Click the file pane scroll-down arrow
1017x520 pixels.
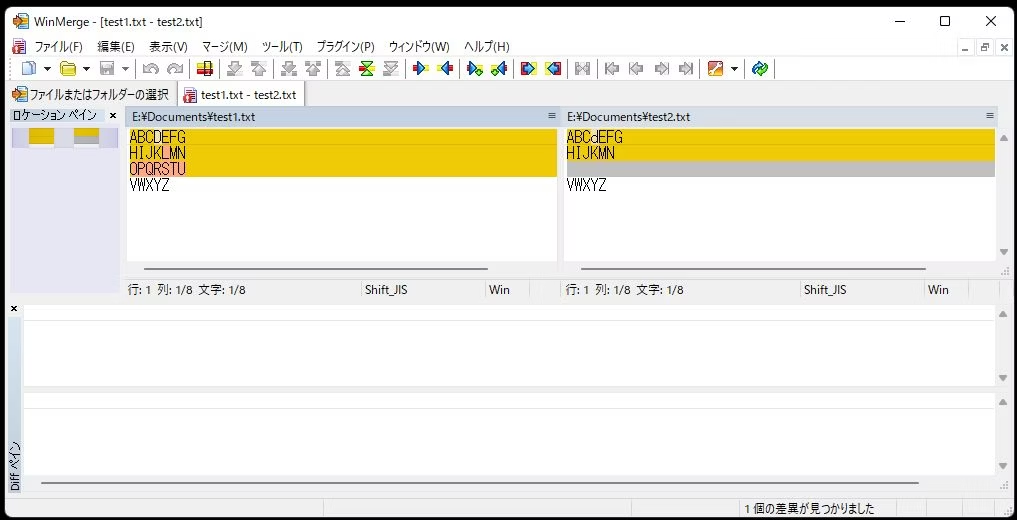point(1004,252)
